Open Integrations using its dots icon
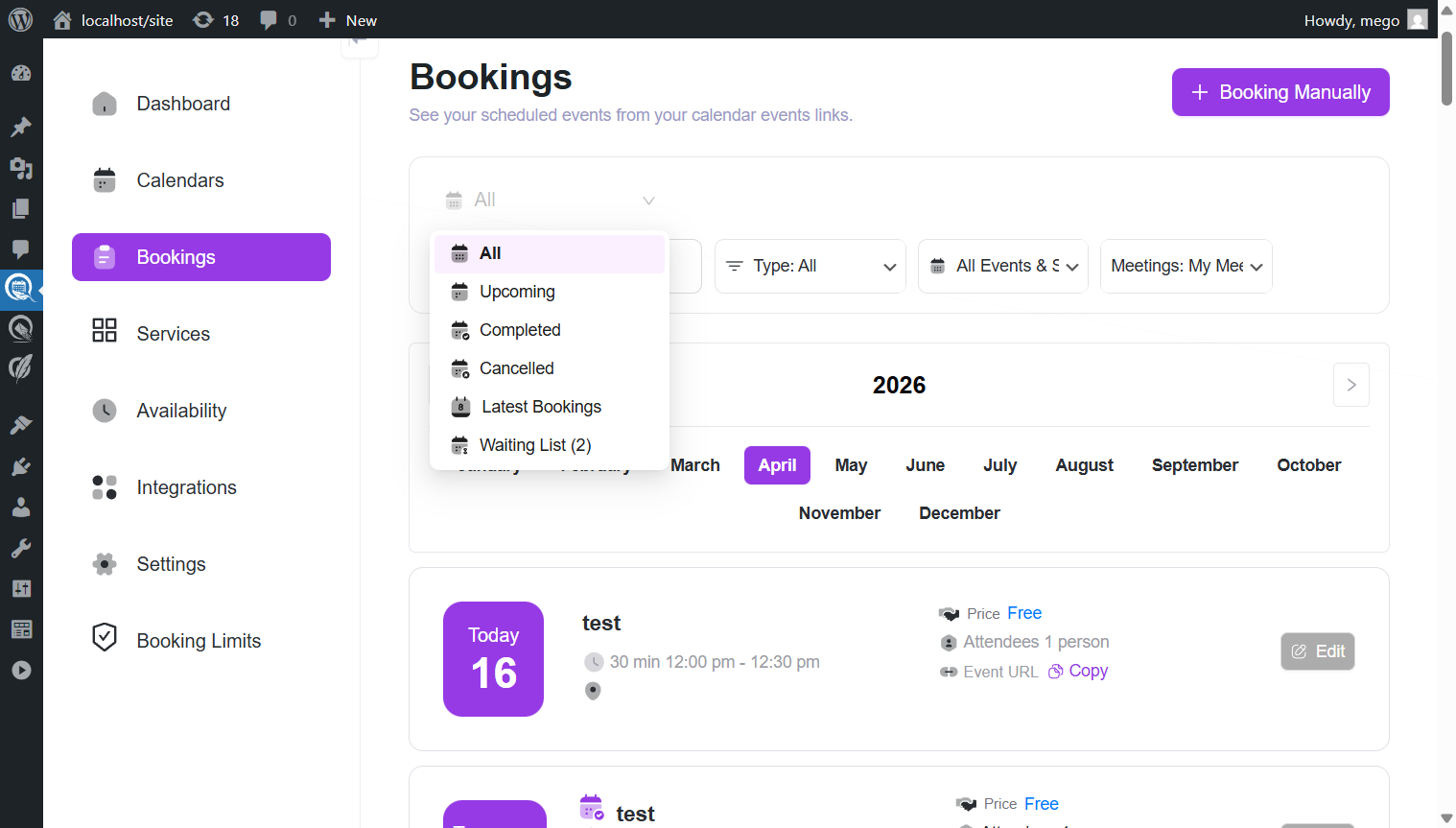Screen dimensions: 1456x828 (104, 487)
